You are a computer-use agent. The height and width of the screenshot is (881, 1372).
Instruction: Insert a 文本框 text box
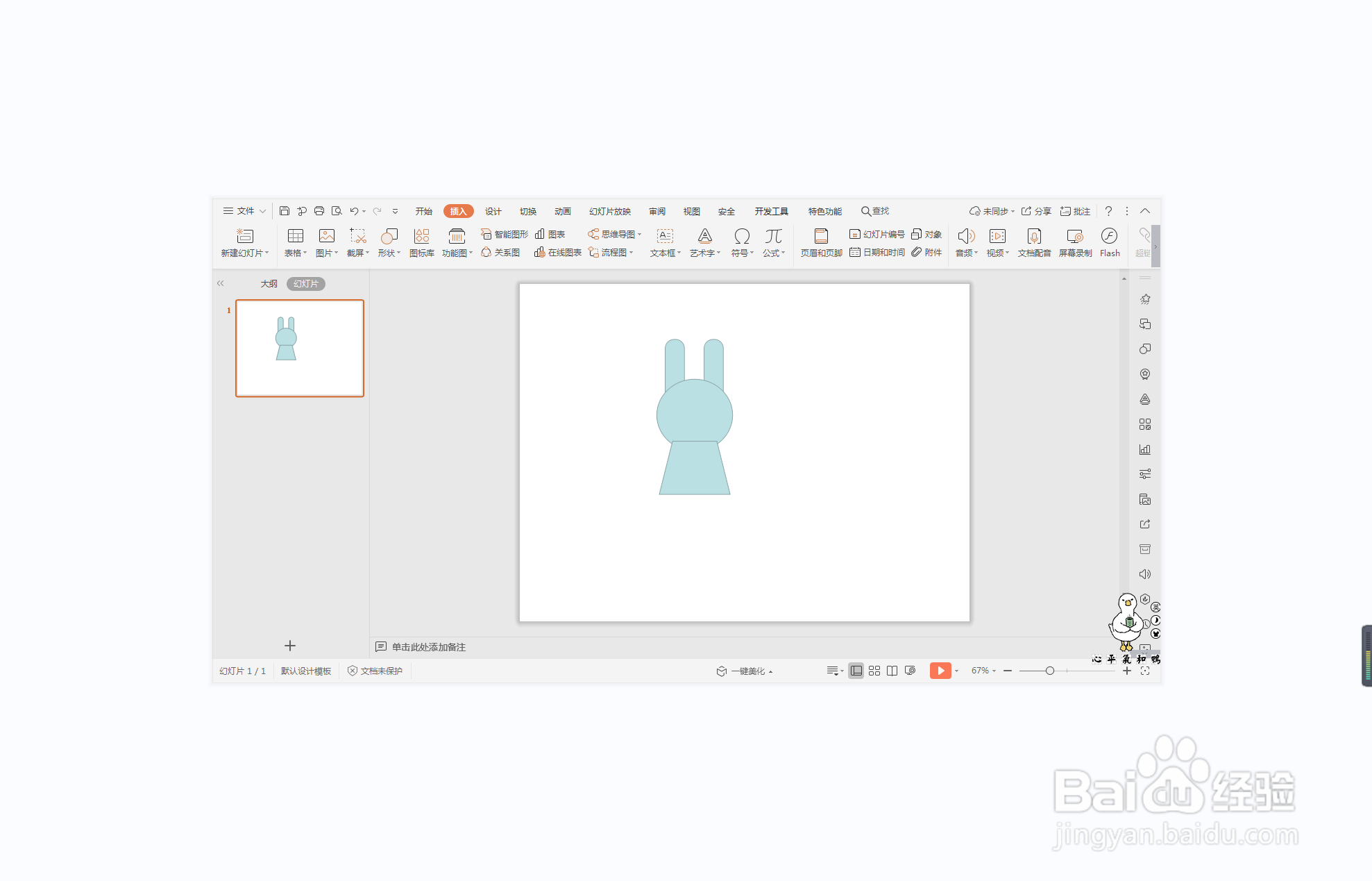665,243
